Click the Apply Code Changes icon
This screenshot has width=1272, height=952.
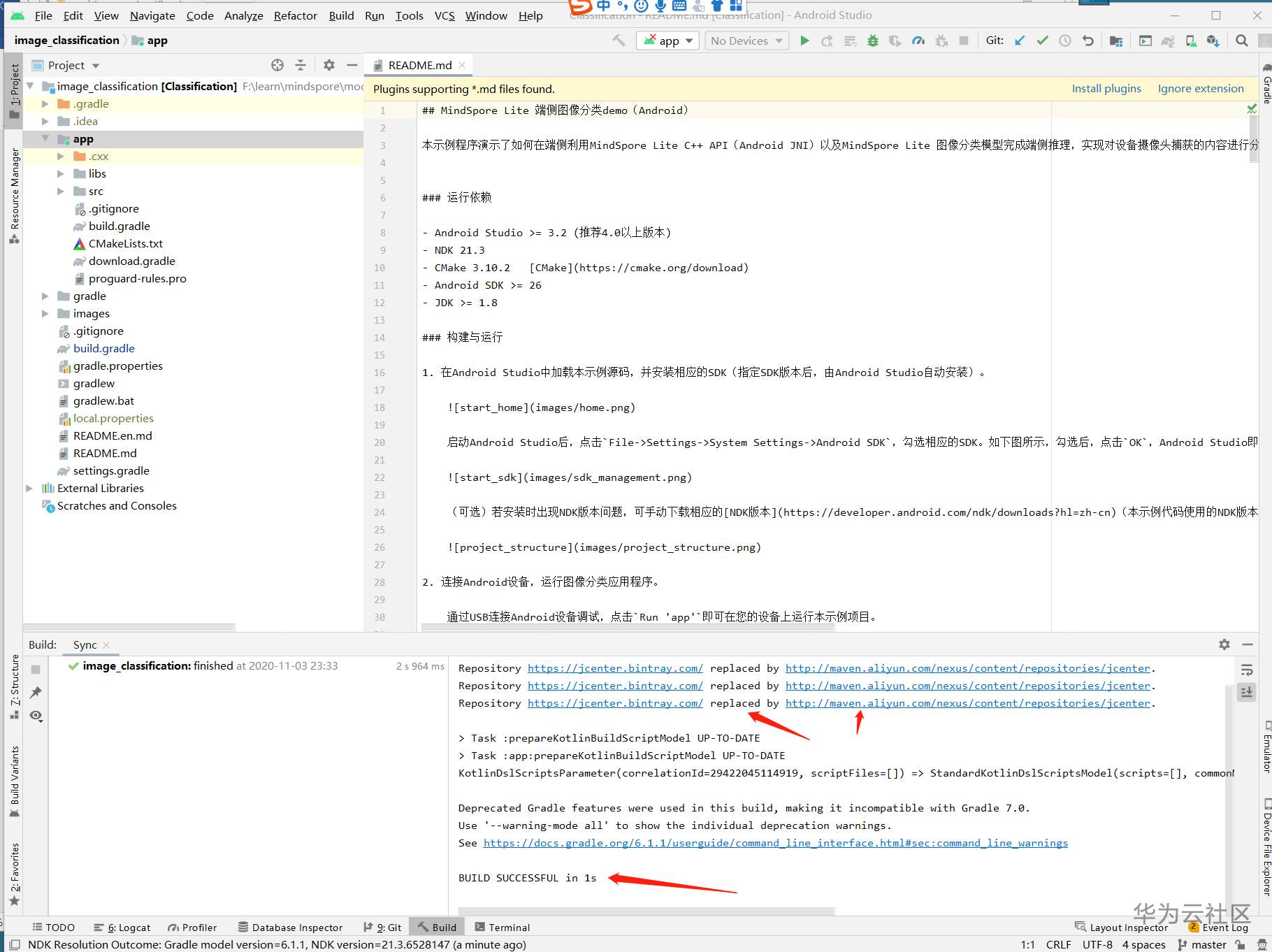(x=850, y=41)
